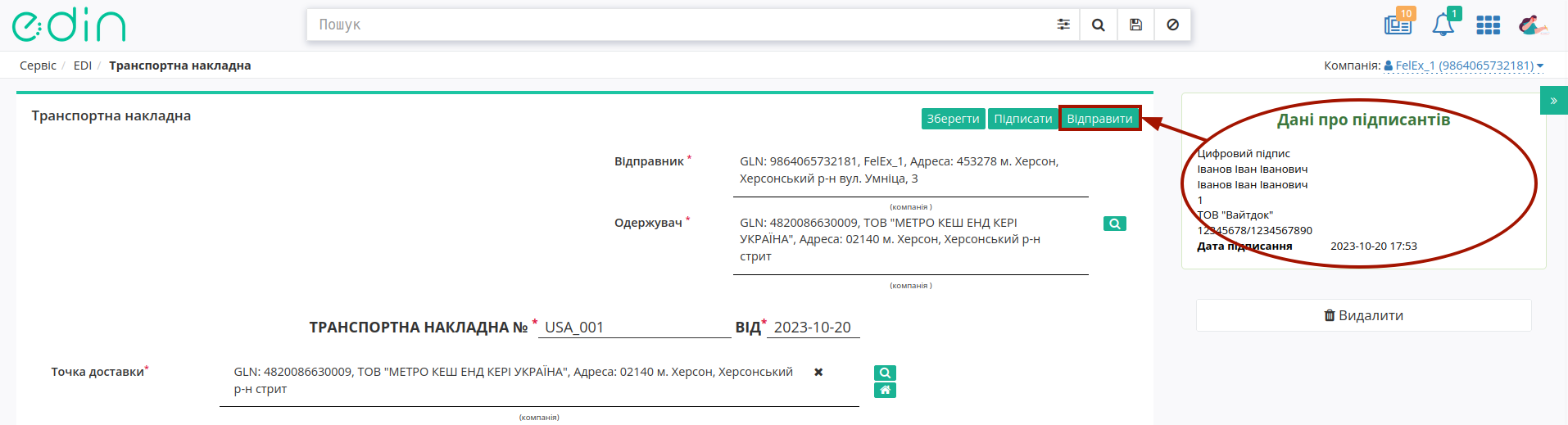Click the Зберегти button
The image size is (1568, 425).
(953, 119)
